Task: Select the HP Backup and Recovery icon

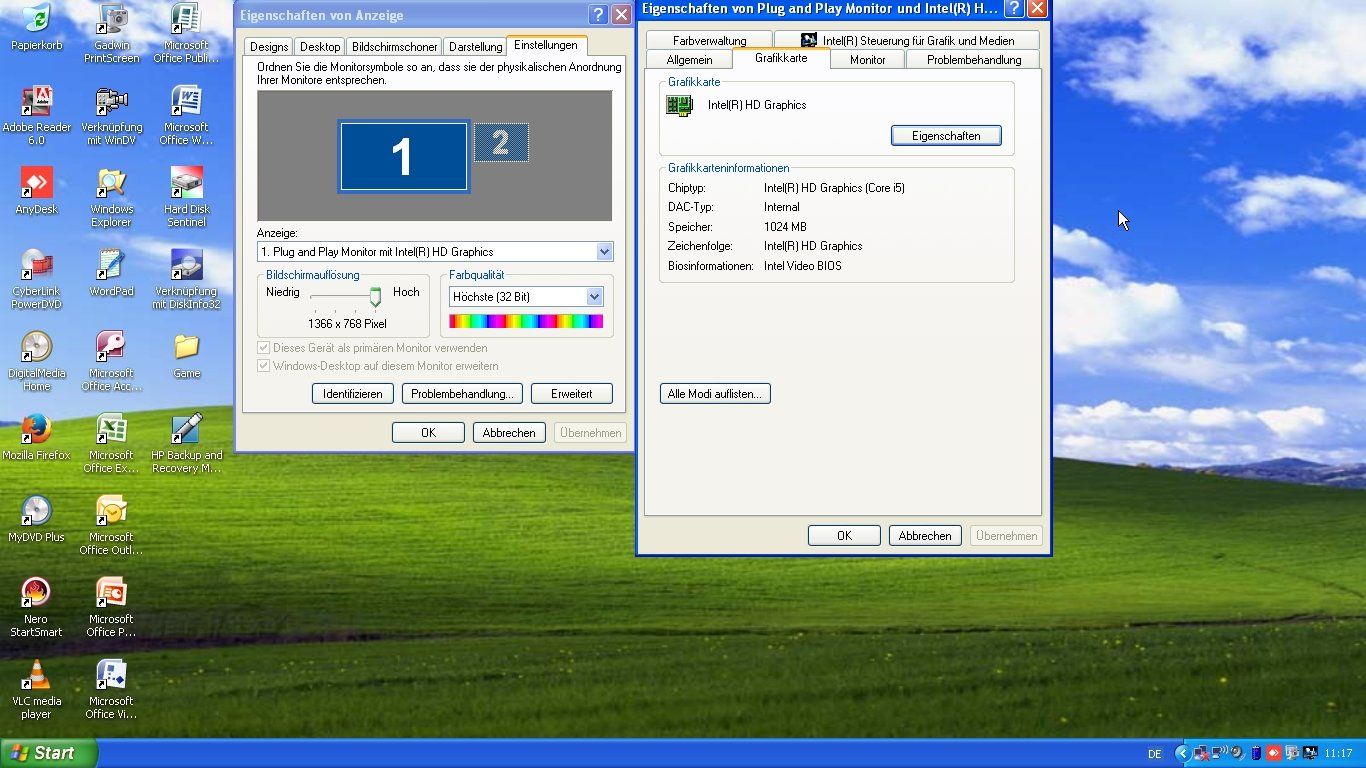Action: coord(187,444)
